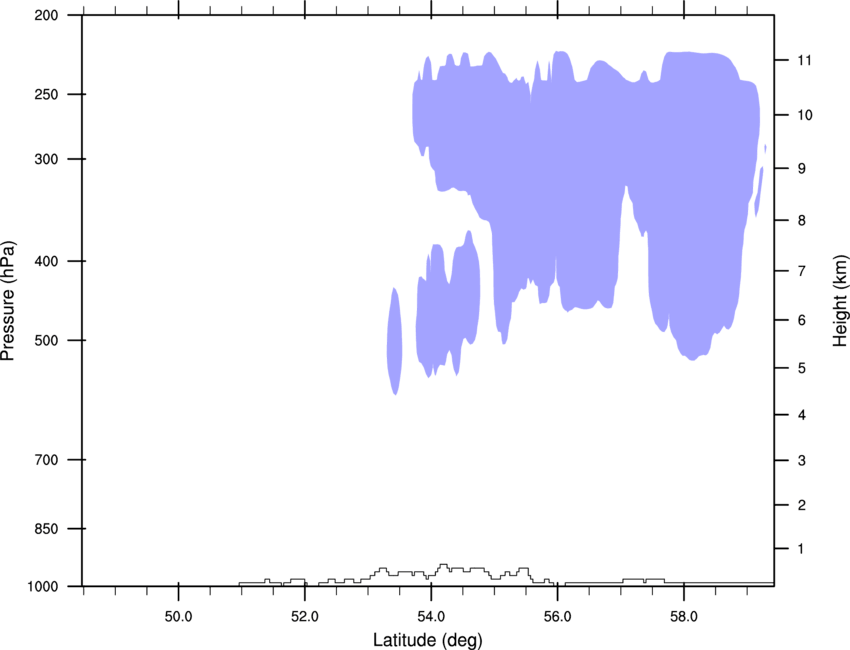Click the 54.0 latitude label

[x=431, y=617]
